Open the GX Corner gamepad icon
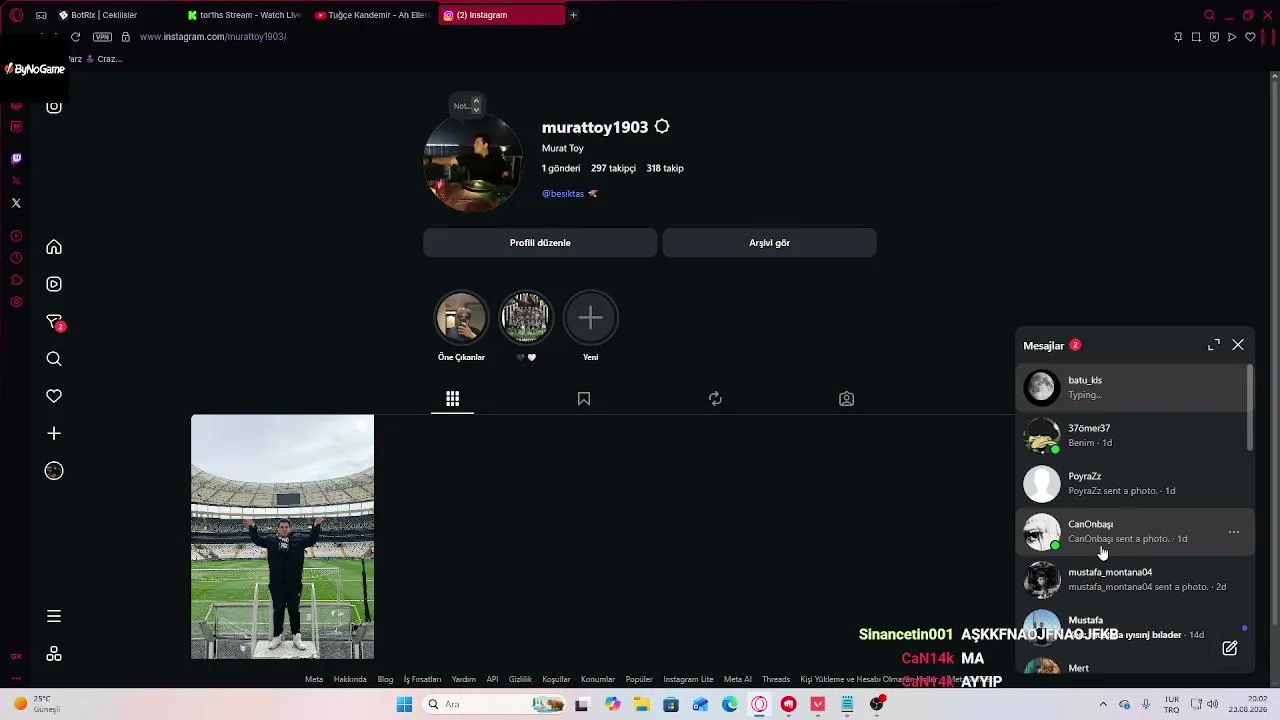 [x=41, y=15]
